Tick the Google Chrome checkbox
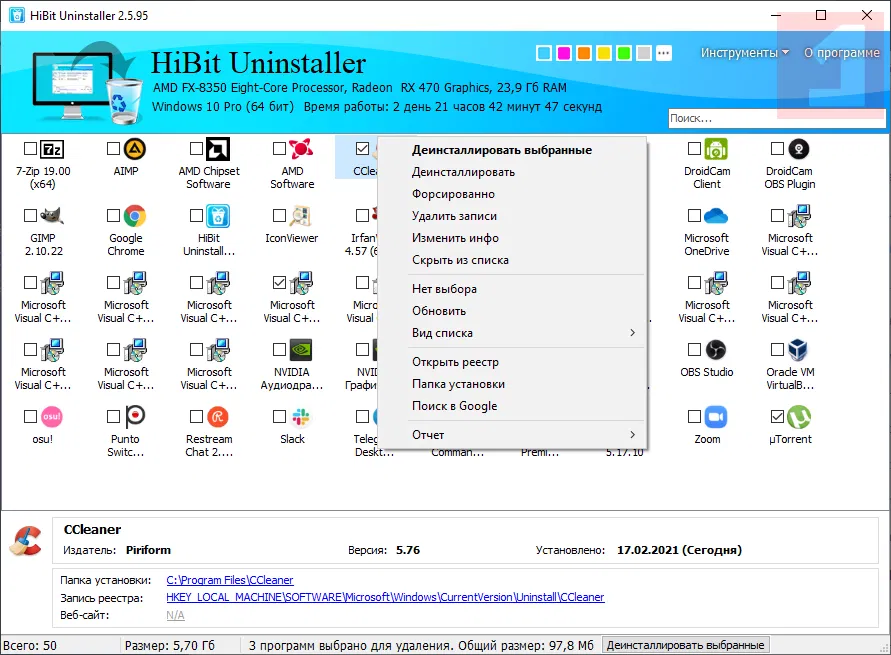 tap(113, 216)
